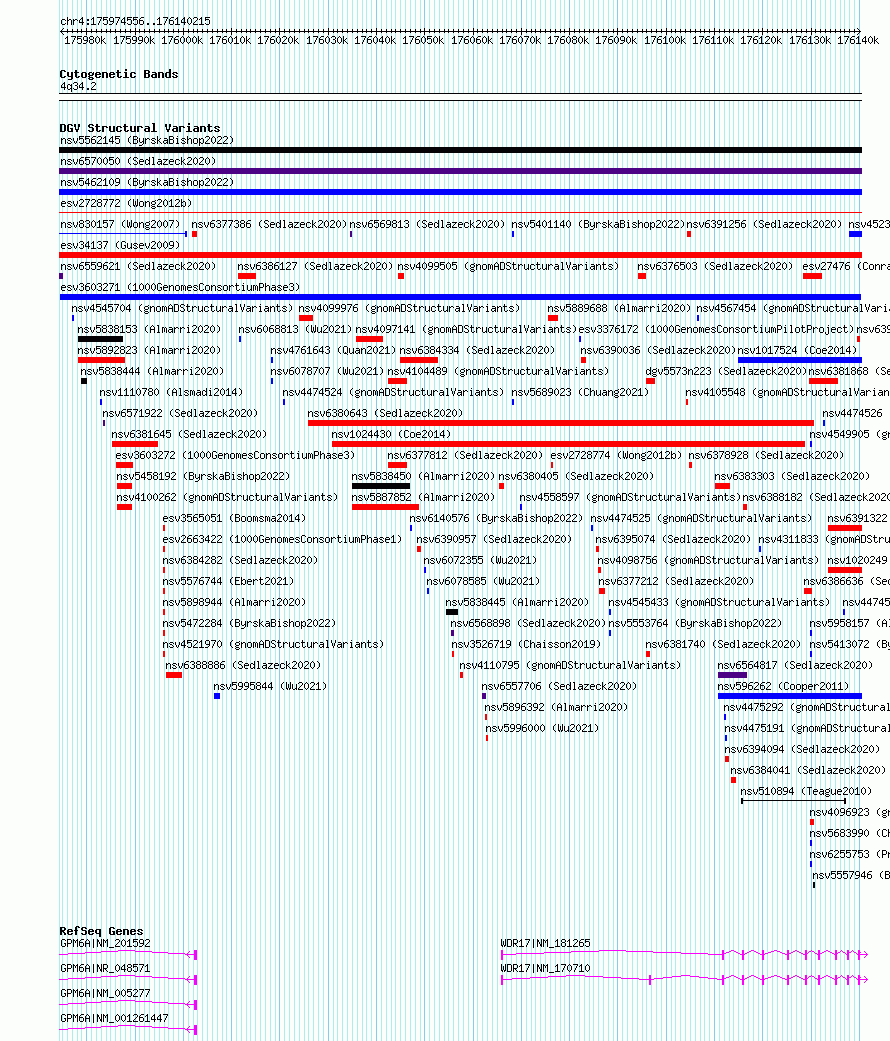Select the black nsv5562145 variant bar
The image size is (890, 1041).
coord(460,150)
